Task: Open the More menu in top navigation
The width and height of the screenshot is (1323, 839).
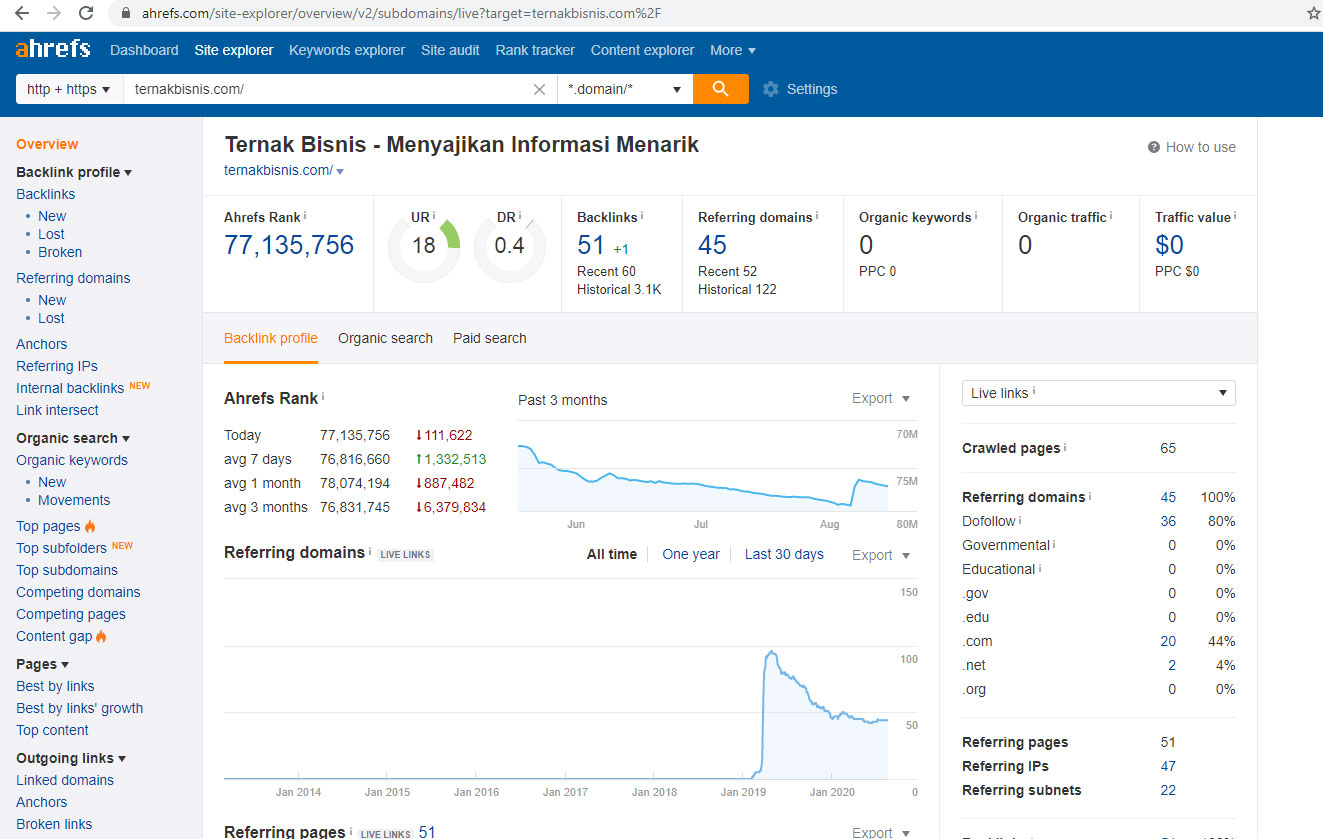Action: click(733, 50)
